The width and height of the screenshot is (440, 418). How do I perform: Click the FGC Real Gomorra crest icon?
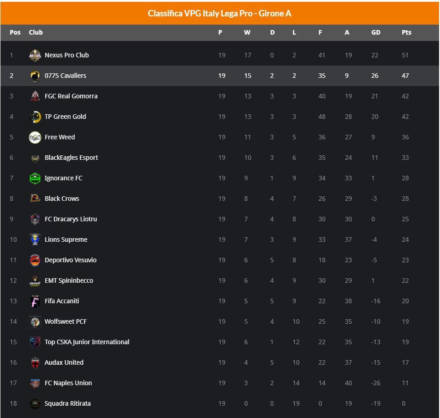[x=35, y=96]
